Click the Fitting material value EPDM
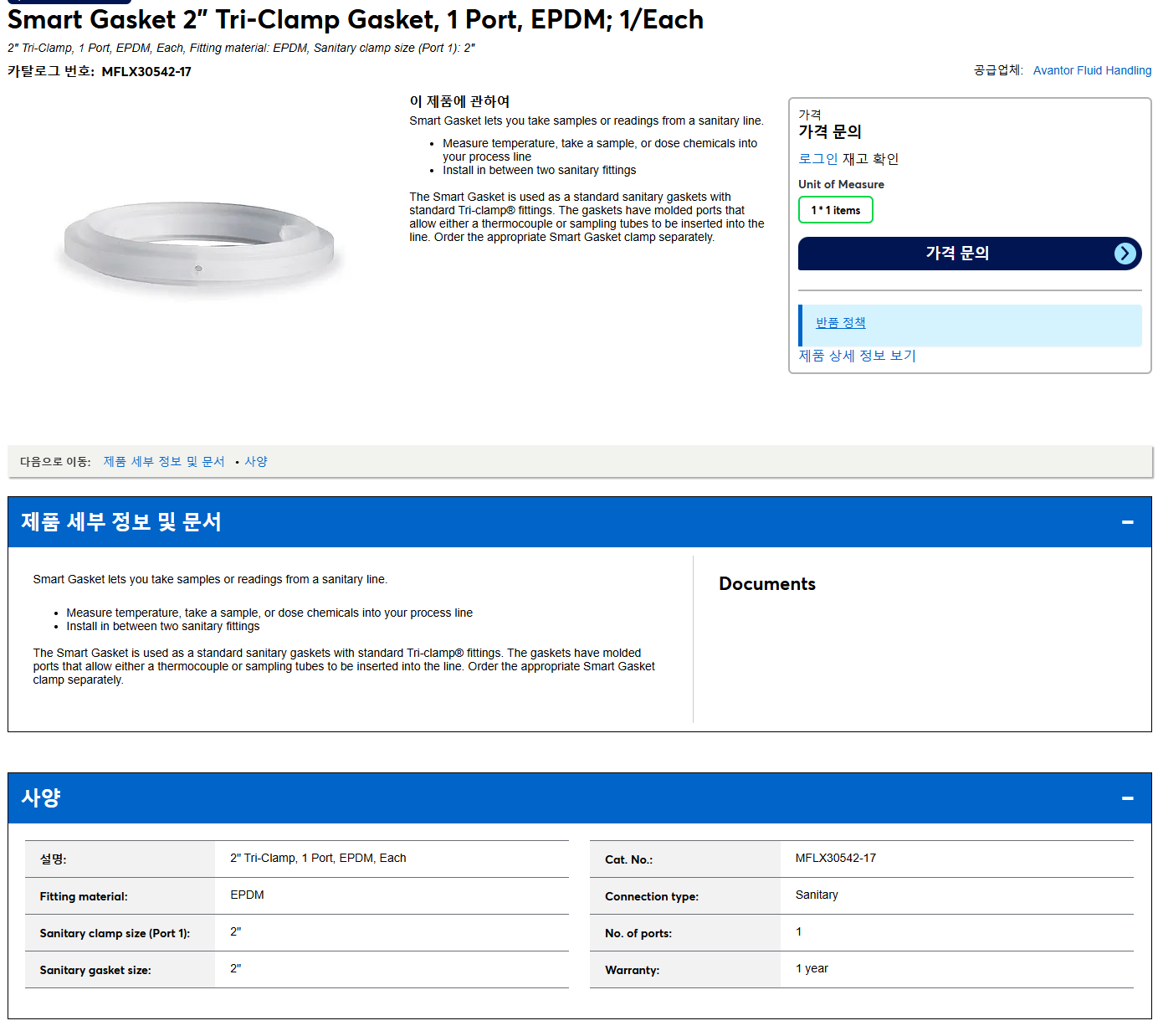 coord(247,895)
